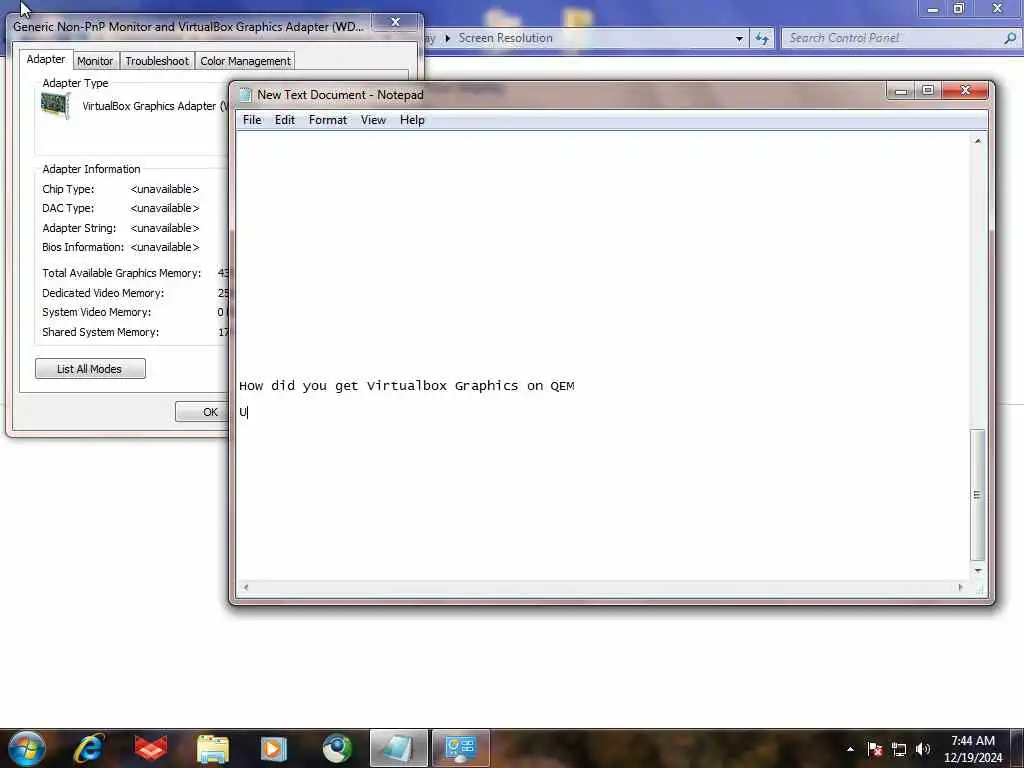Launch Windows Media Player from taskbar
1024x768 pixels.
[x=274, y=749]
